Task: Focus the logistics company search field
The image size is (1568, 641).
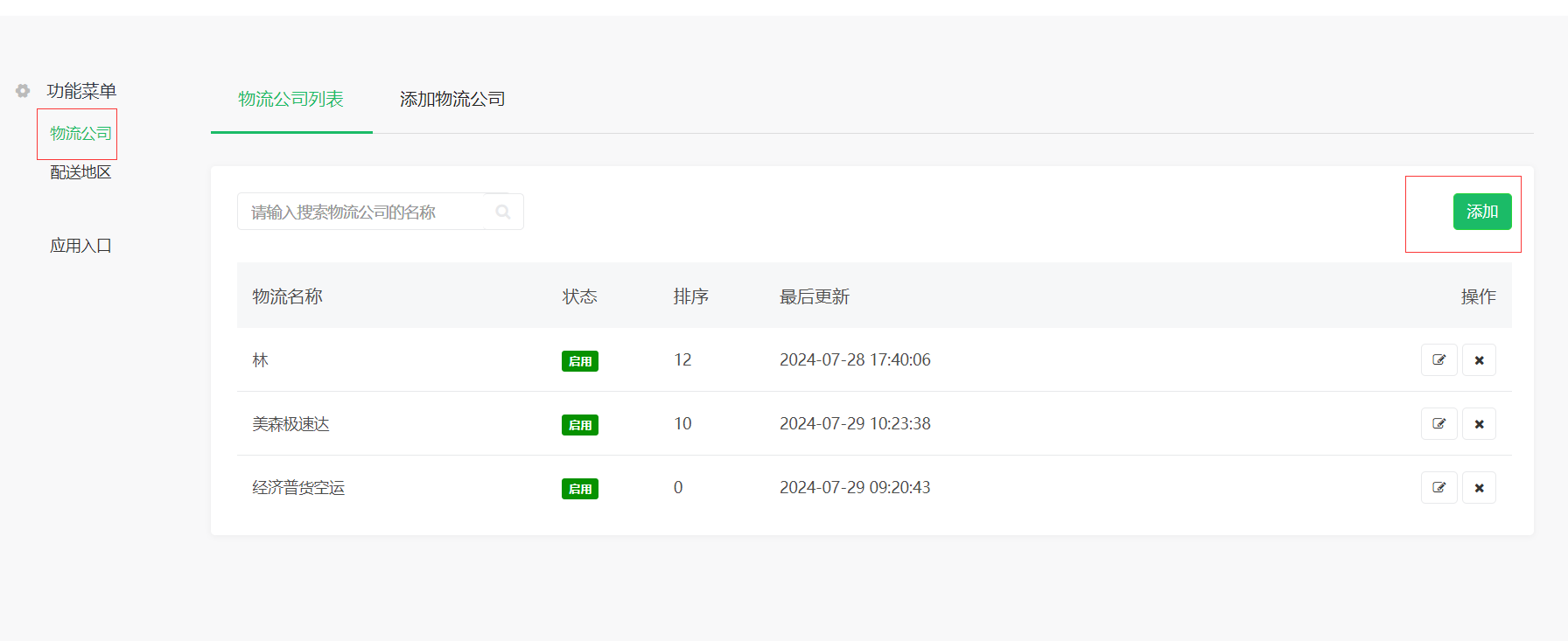Action: pyautogui.click(x=363, y=212)
